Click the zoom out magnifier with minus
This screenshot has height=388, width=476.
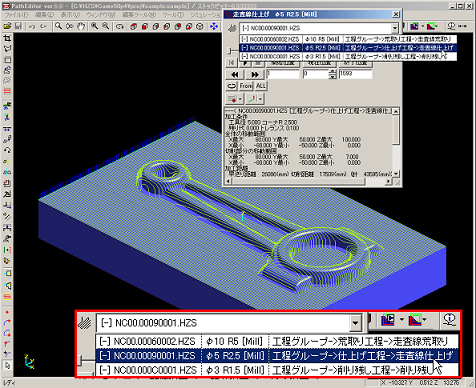tap(106, 26)
